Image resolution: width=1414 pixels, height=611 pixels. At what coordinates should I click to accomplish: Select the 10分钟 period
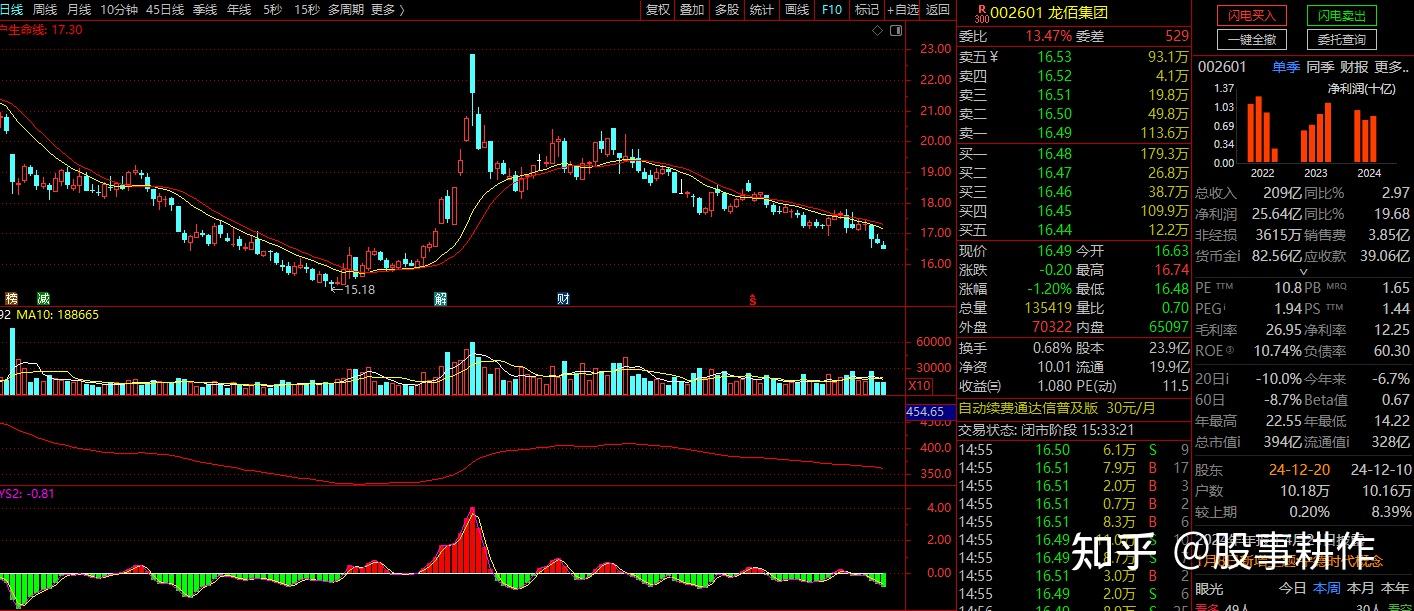(x=119, y=10)
